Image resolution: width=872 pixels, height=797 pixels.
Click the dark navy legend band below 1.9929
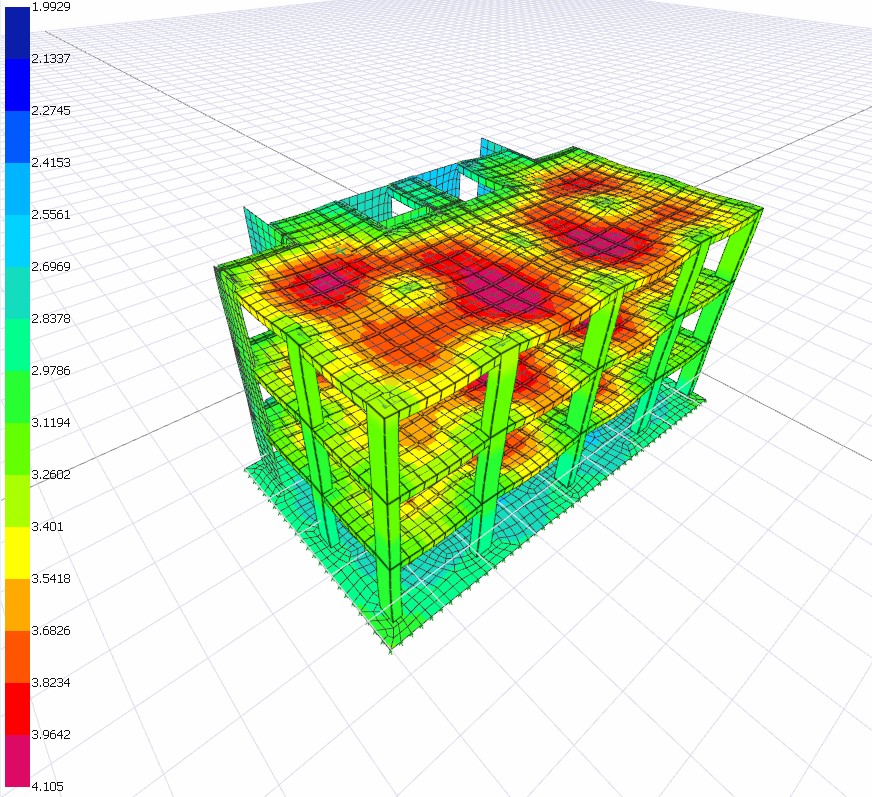[17, 32]
